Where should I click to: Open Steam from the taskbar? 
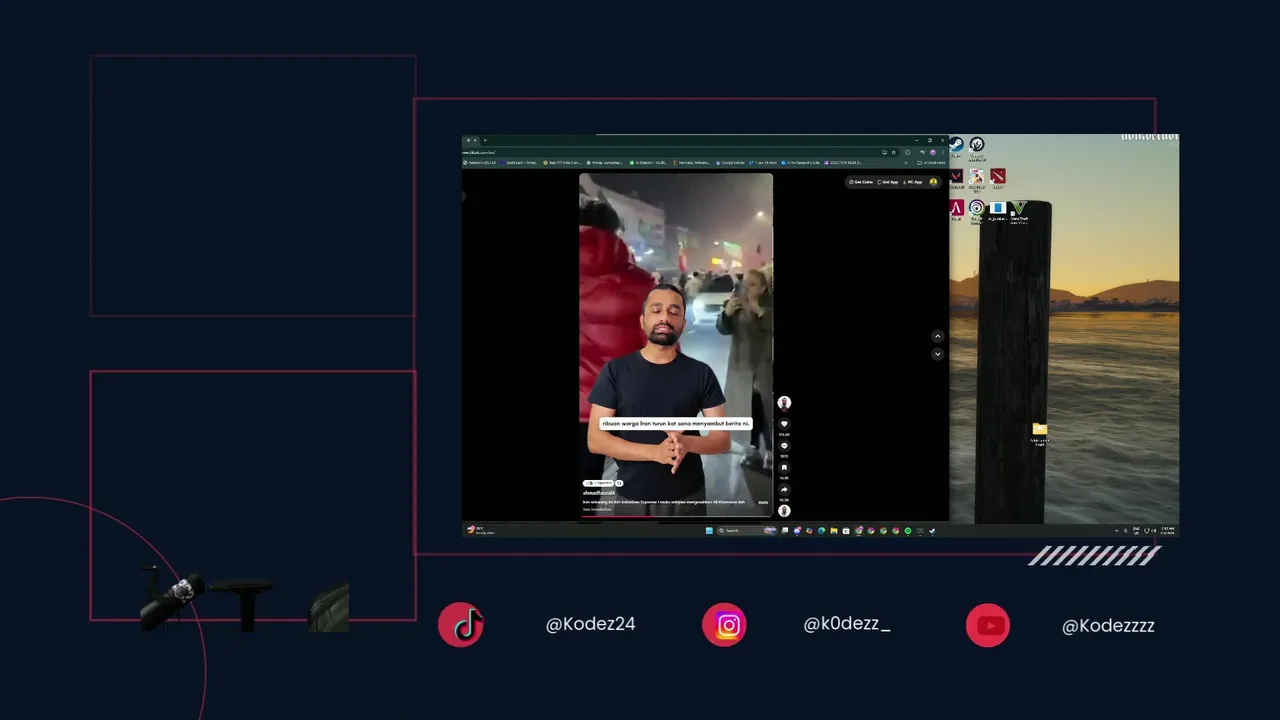tap(932, 530)
